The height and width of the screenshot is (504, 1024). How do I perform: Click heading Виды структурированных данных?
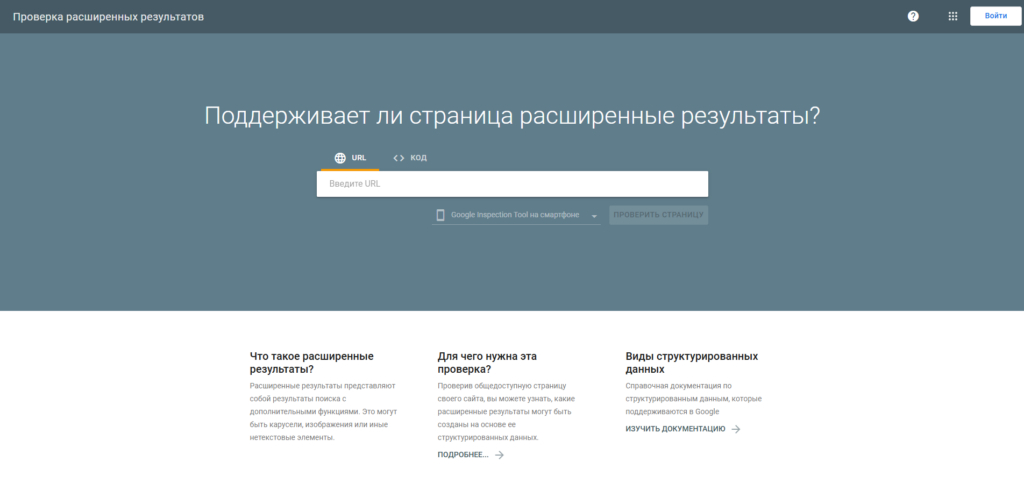[x=692, y=362]
